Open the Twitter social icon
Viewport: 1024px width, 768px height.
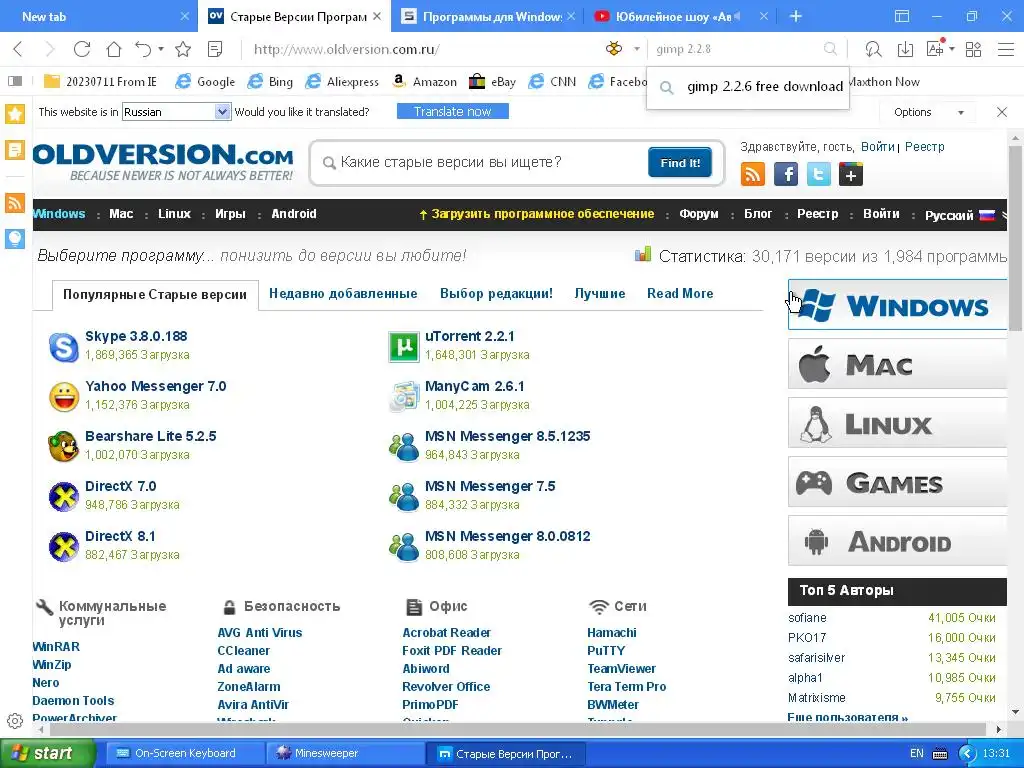point(818,174)
